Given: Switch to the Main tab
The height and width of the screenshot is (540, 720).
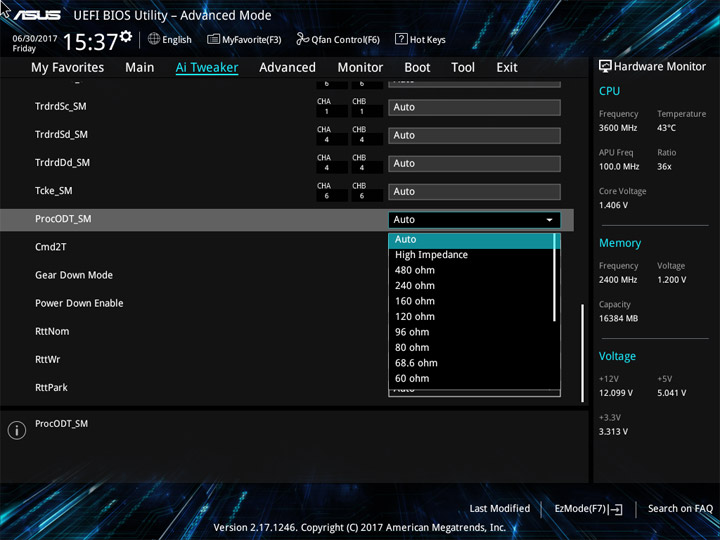Looking at the screenshot, I should click(140, 68).
